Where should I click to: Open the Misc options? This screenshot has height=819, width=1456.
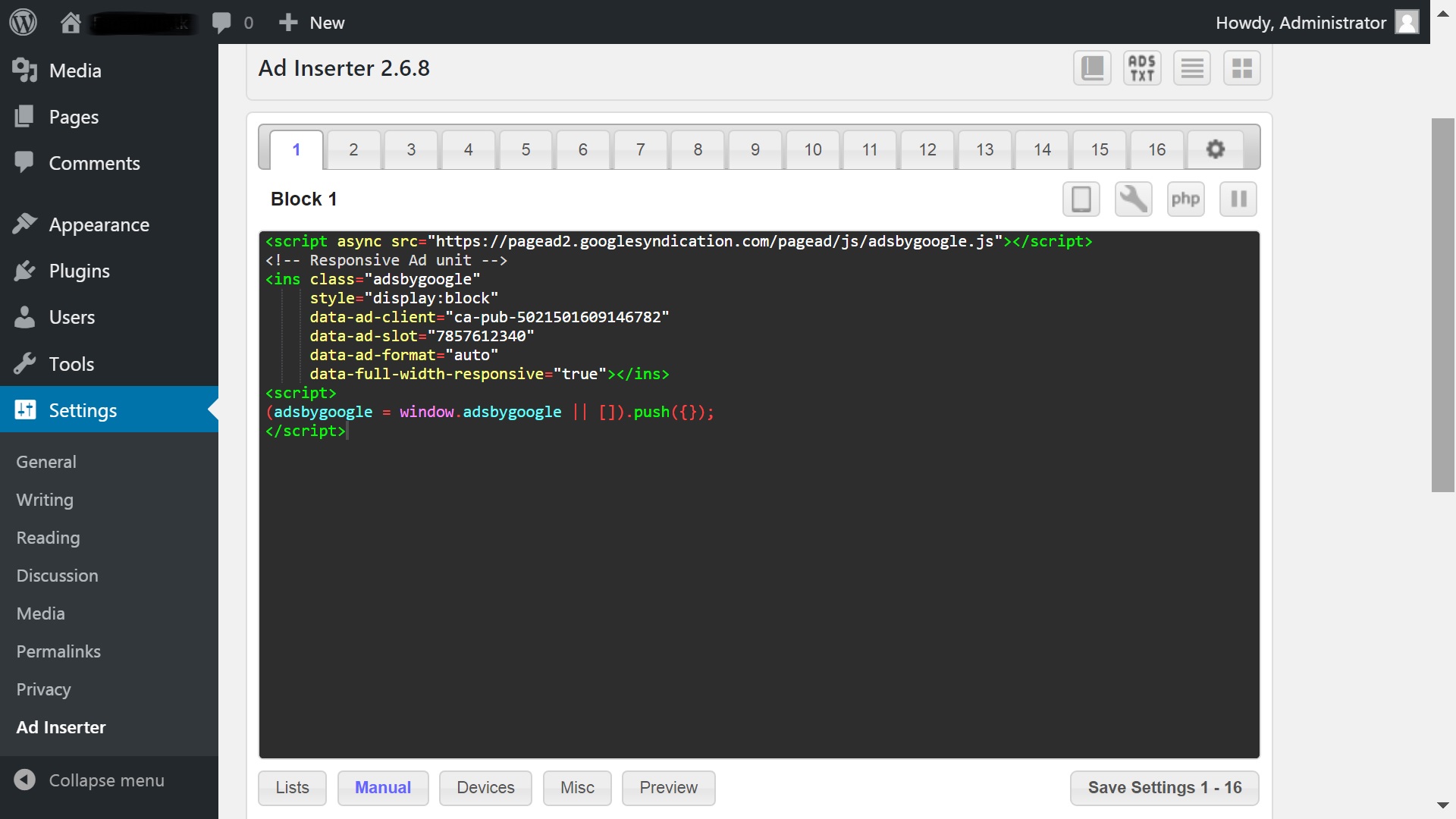(577, 788)
